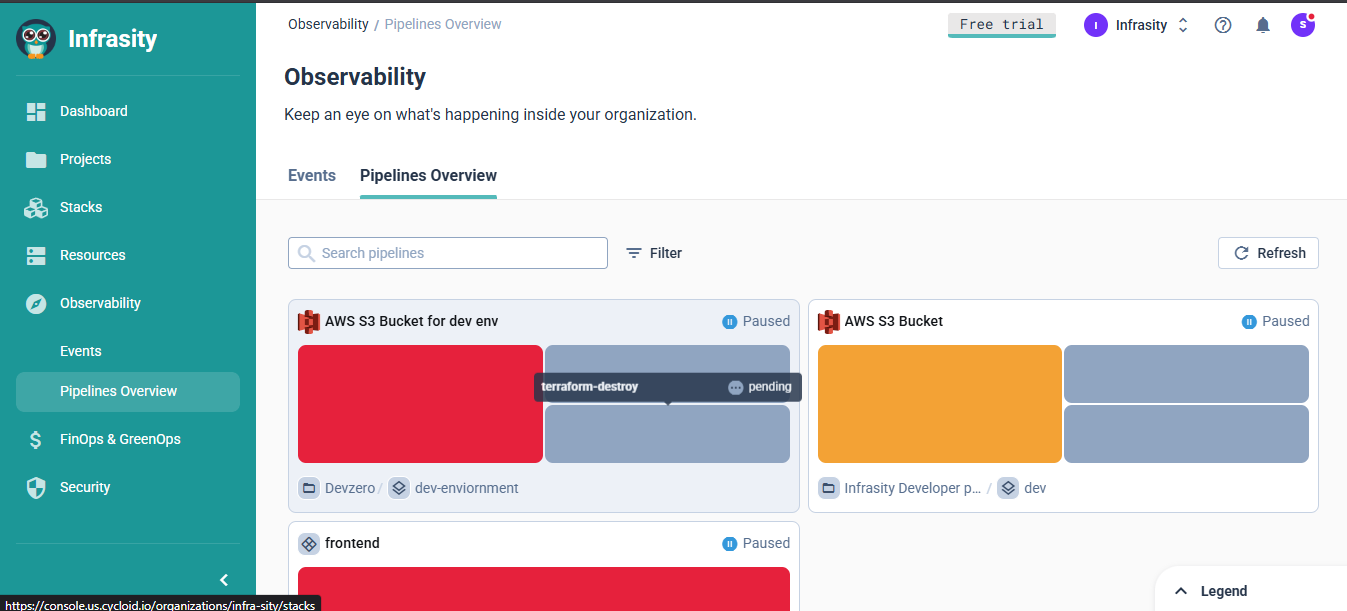Switch to the Events tab
The width and height of the screenshot is (1347, 611).
[x=311, y=175]
